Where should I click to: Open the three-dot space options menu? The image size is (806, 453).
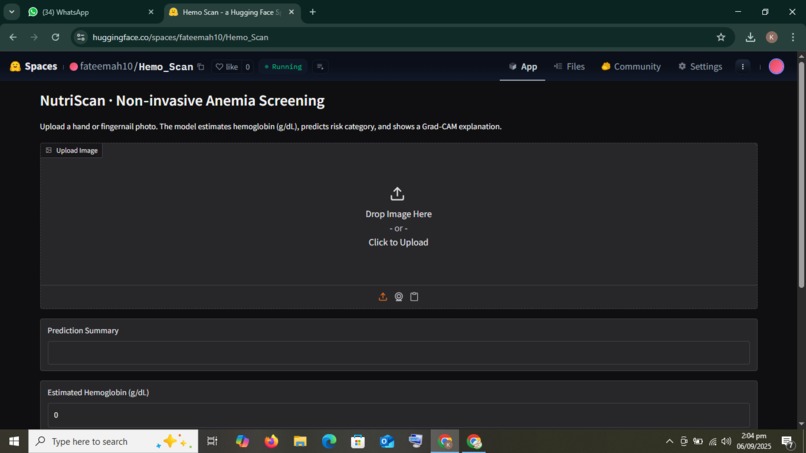pos(742,66)
